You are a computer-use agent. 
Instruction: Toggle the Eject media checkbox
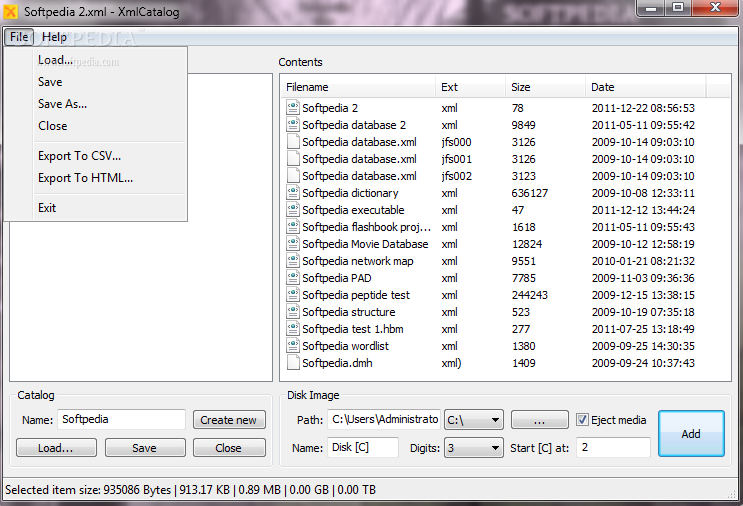(x=582, y=420)
